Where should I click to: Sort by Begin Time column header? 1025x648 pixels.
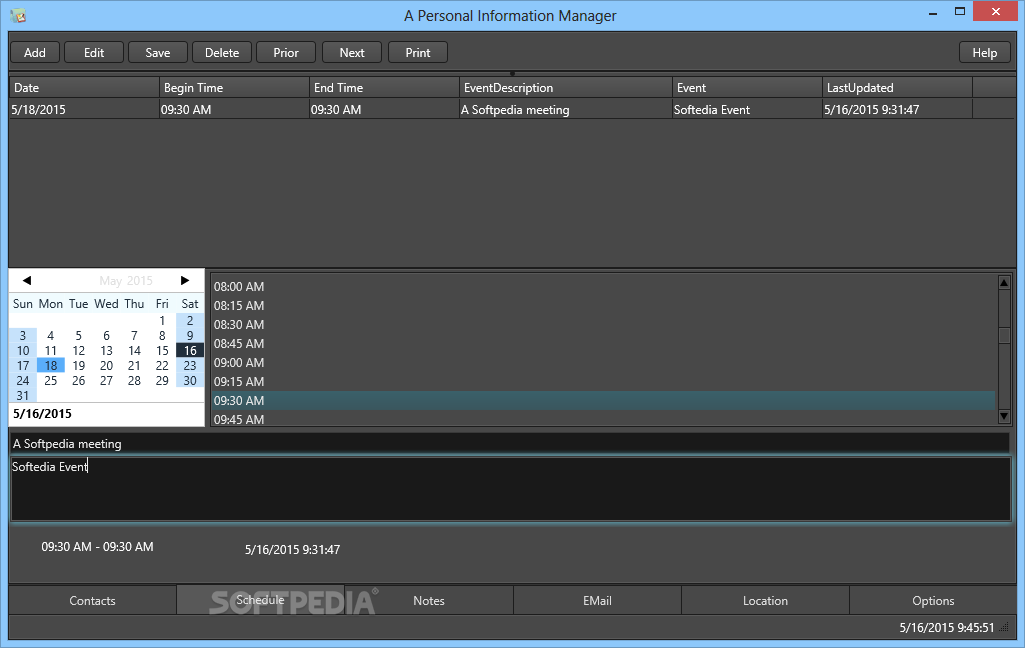click(x=235, y=88)
